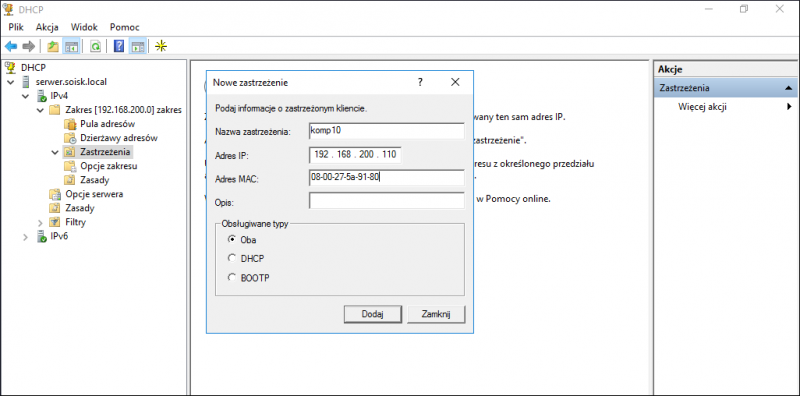The height and width of the screenshot is (396, 800).
Task: Select the DHCP root node icon in tree
Action: pyautogui.click(x=11, y=67)
